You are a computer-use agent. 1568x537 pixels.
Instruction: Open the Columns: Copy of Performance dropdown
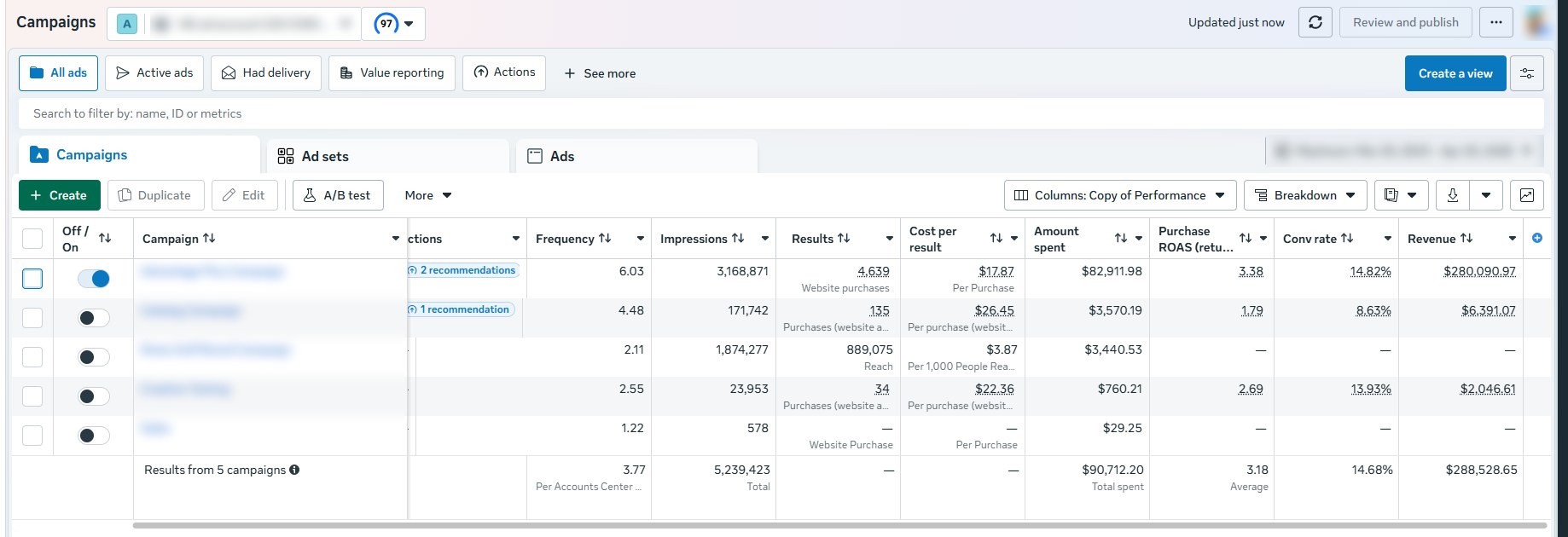(x=1120, y=195)
